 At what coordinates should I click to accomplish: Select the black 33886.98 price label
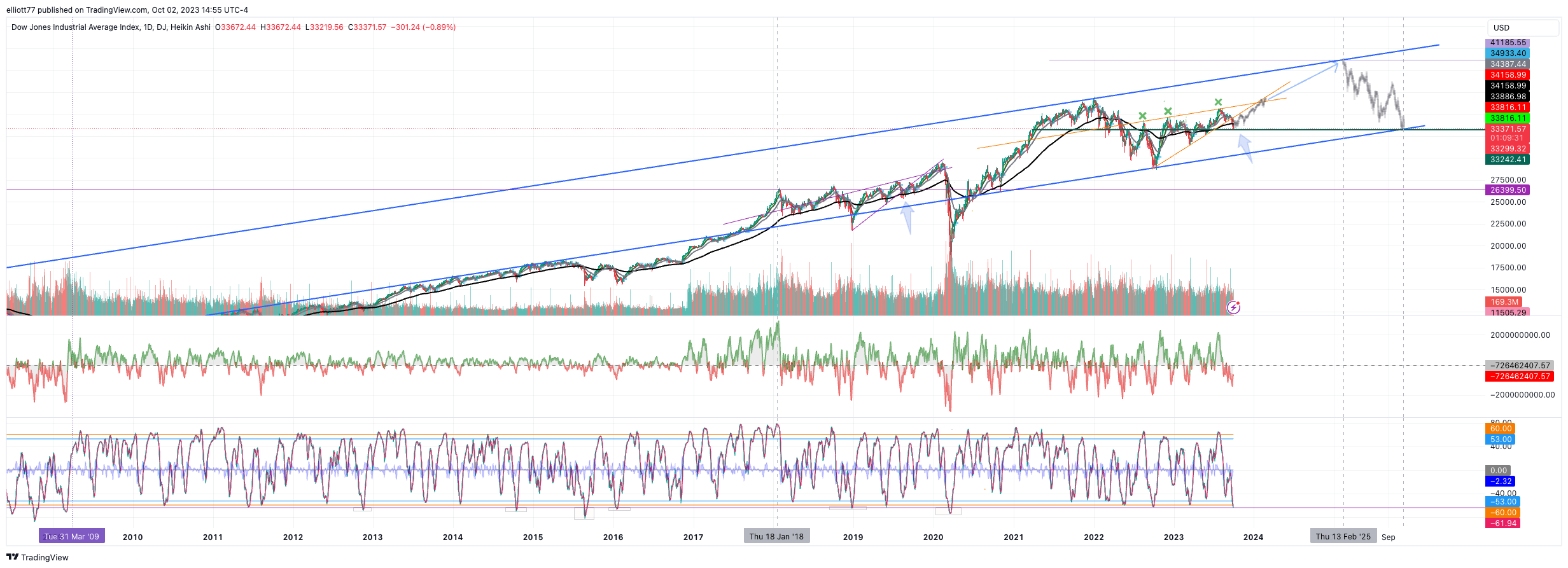[x=1508, y=97]
